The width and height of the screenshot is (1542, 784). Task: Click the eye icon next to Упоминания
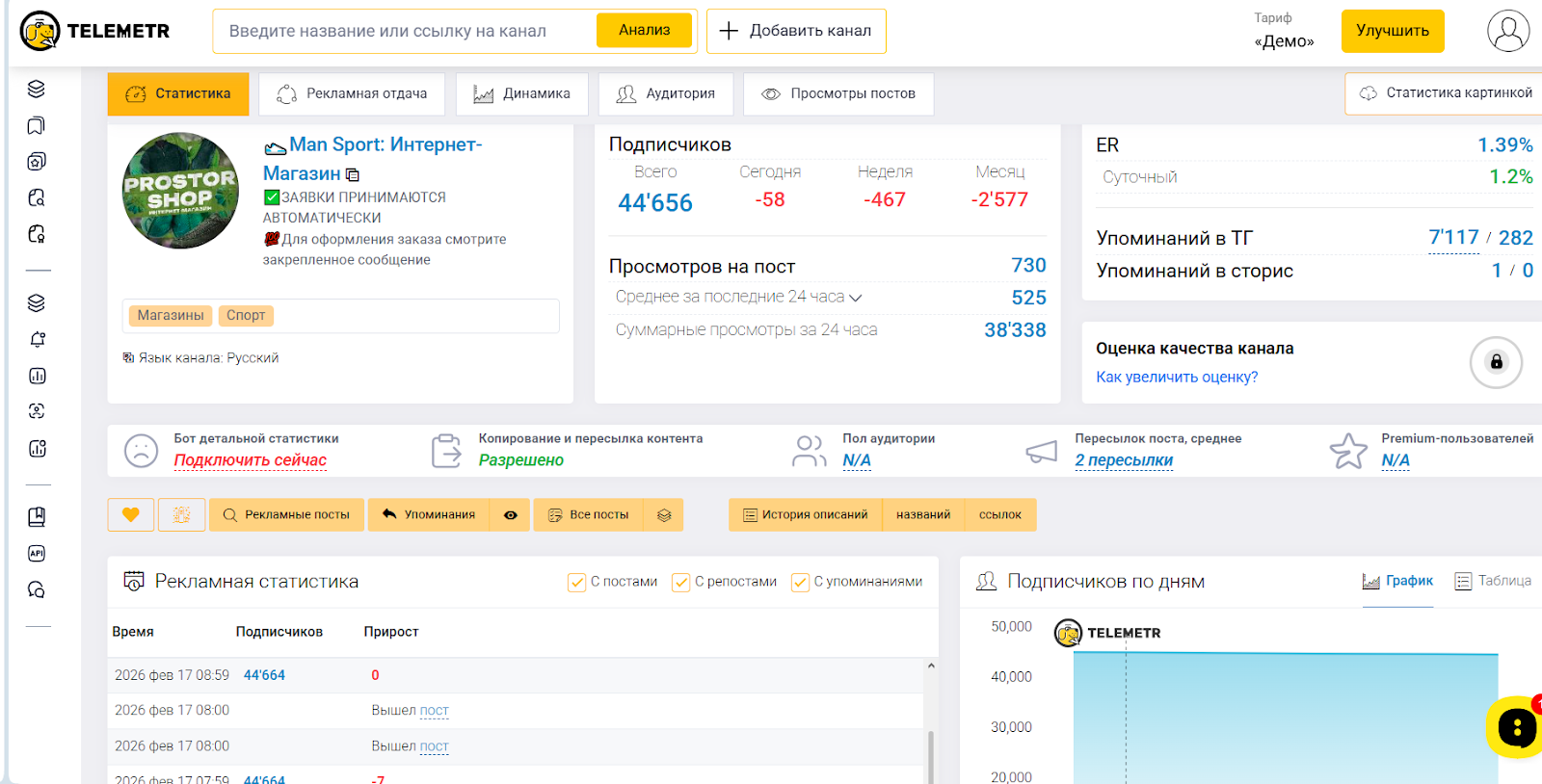point(511,515)
